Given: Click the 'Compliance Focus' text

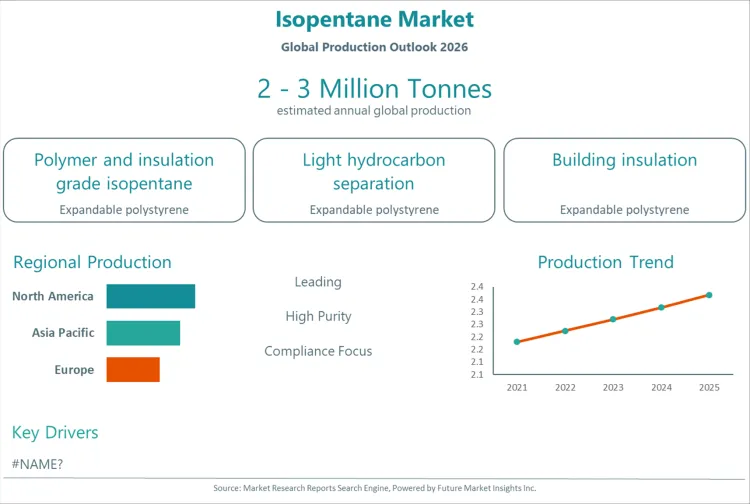Looking at the screenshot, I should [x=318, y=351].
